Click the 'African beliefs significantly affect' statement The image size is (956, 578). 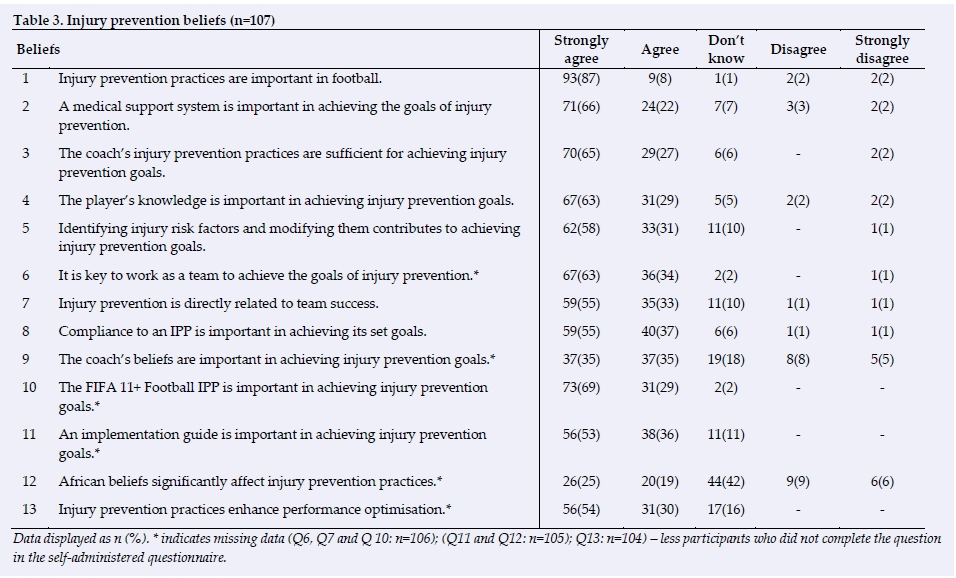(250, 482)
